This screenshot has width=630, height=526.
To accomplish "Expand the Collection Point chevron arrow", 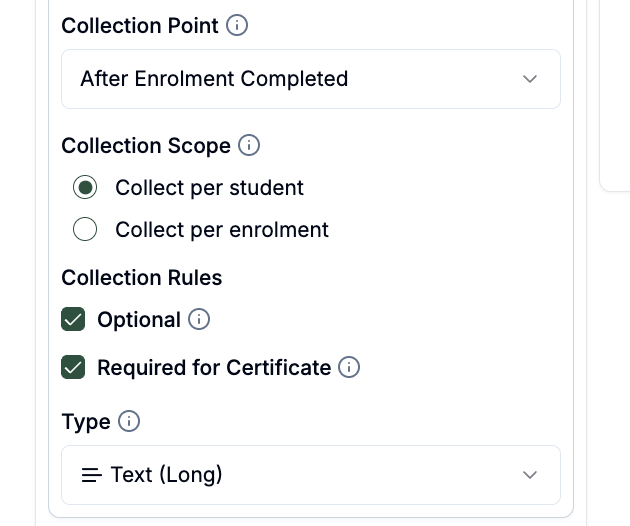I will pos(530,79).
